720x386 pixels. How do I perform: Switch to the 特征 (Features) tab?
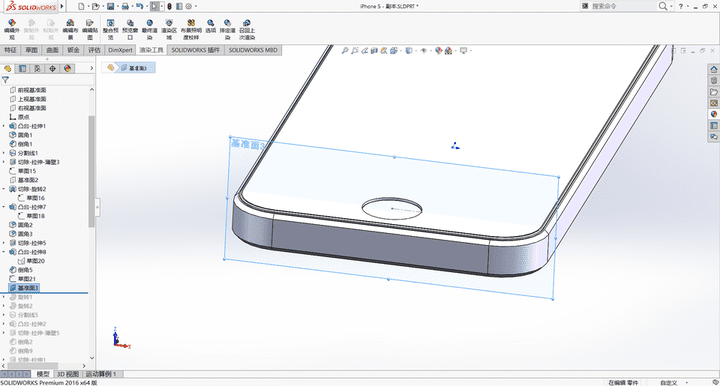(x=10, y=50)
